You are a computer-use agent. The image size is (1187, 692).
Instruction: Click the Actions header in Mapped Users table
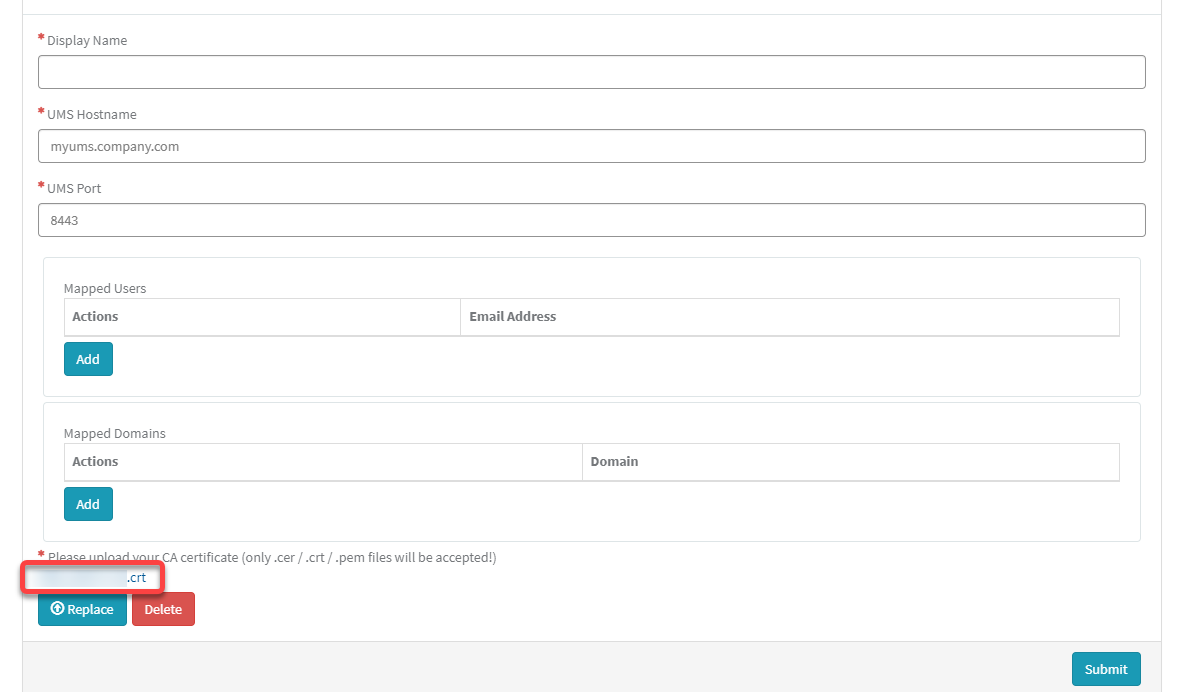coord(95,316)
